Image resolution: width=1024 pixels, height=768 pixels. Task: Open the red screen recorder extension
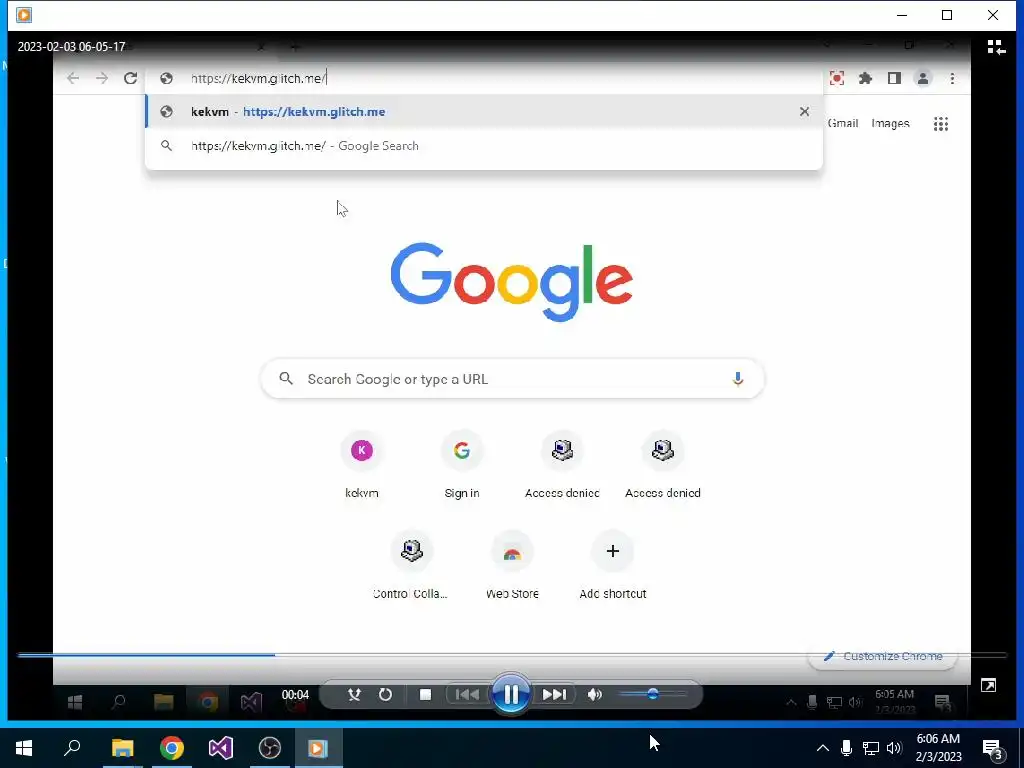(837, 78)
